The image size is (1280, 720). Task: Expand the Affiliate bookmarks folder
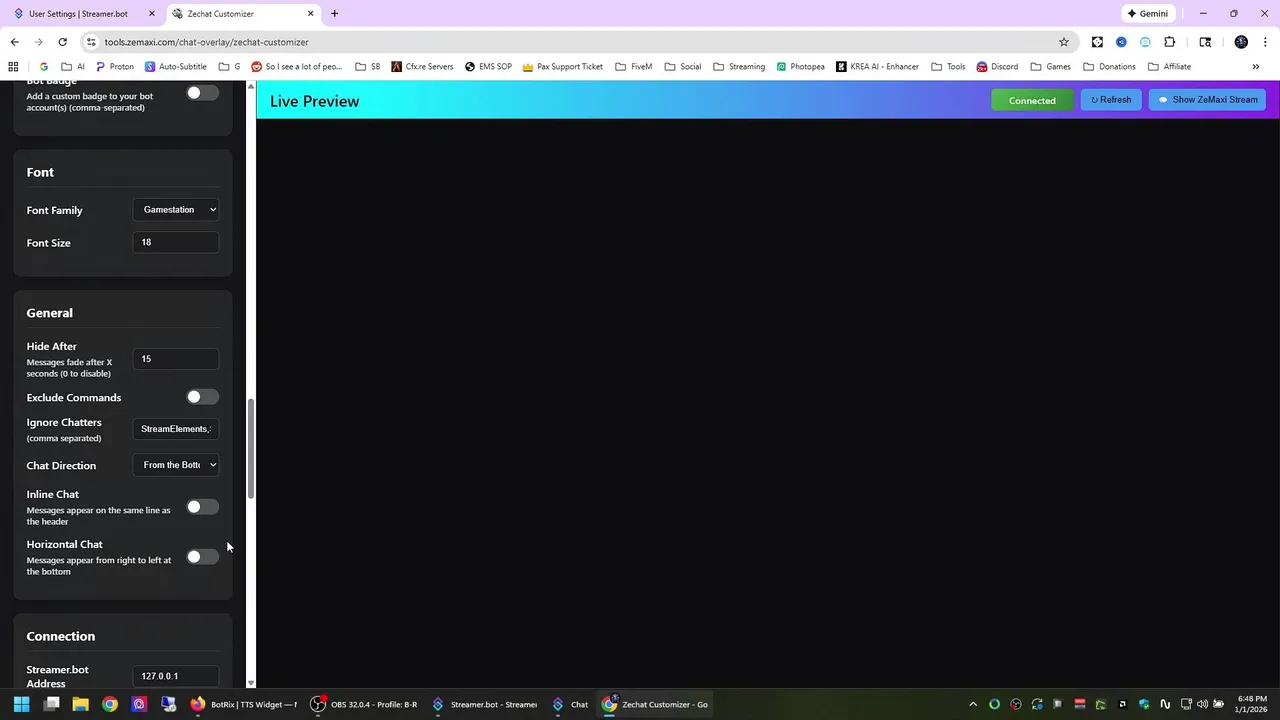click(1169, 67)
